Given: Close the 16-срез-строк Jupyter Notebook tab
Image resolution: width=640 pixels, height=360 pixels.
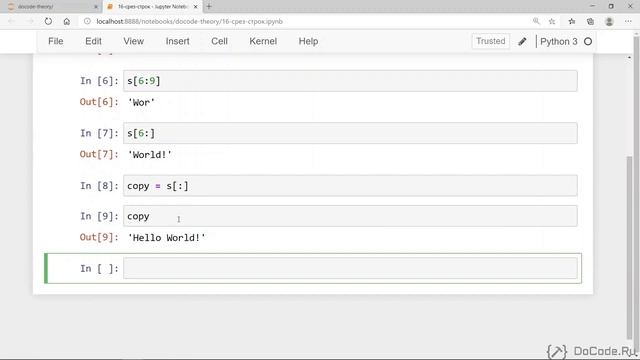Looking at the screenshot, I should point(196,7).
